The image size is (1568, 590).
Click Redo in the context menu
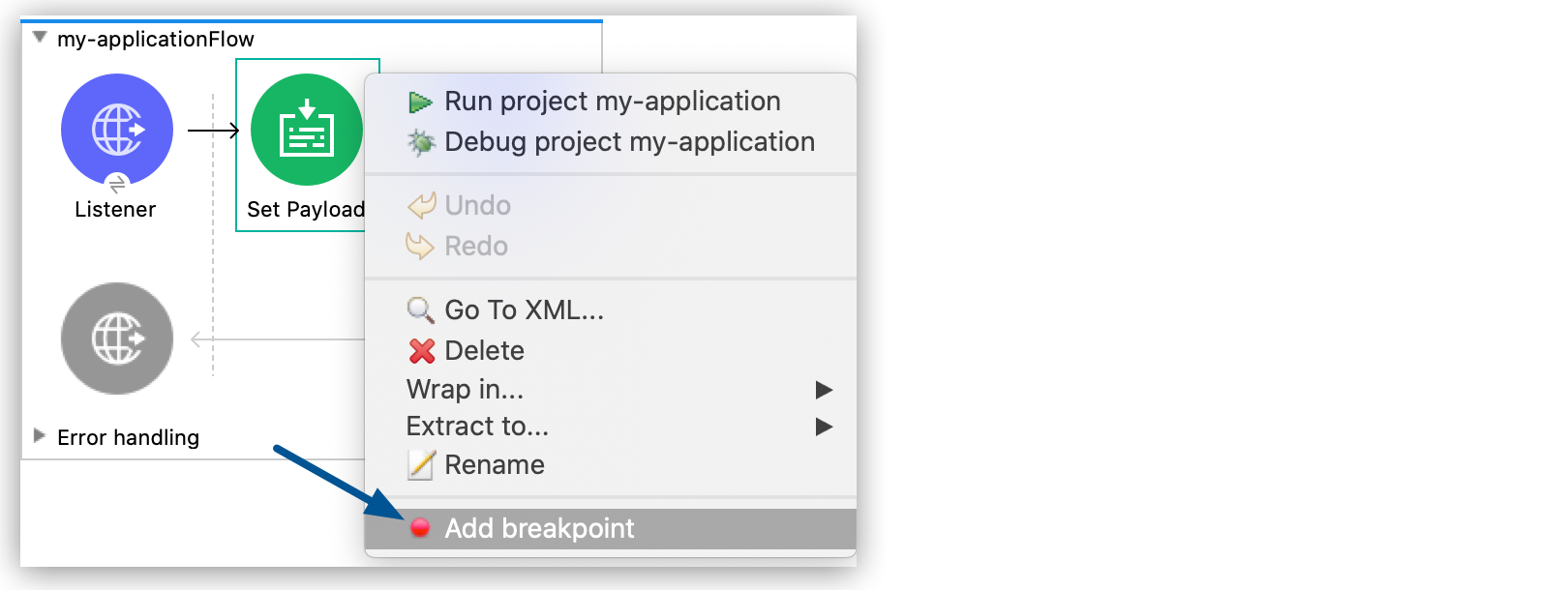tap(475, 246)
